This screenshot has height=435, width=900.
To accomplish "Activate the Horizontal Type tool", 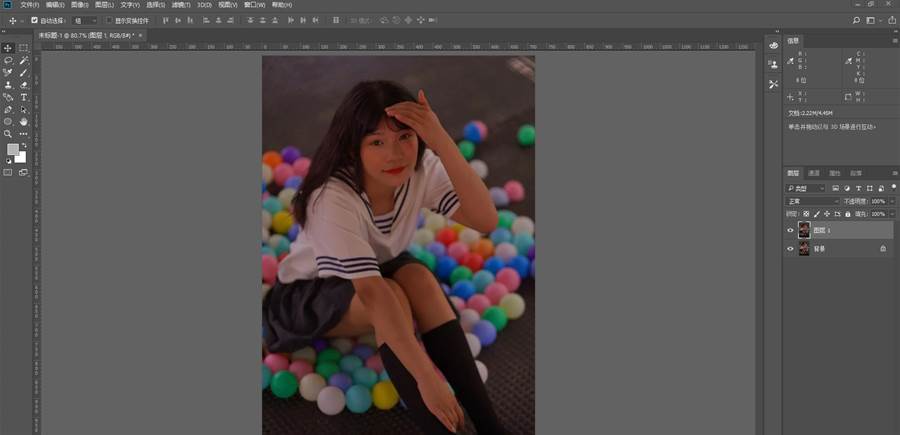I will [x=22, y=97].
